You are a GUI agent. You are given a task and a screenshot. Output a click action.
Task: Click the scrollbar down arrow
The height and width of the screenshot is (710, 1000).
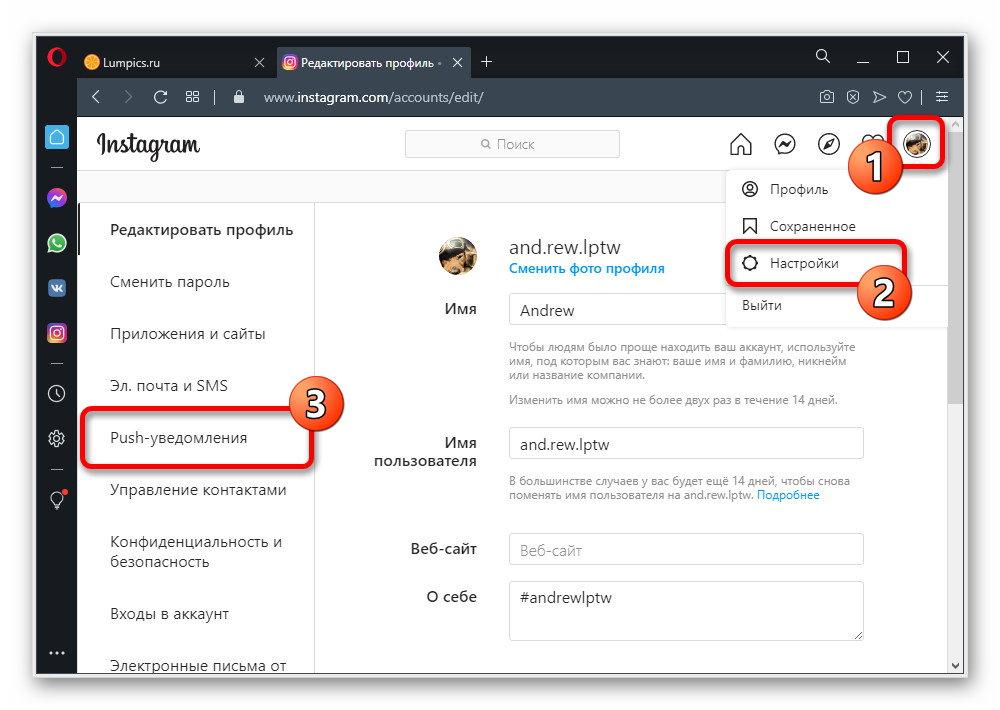tap(955, 665)
